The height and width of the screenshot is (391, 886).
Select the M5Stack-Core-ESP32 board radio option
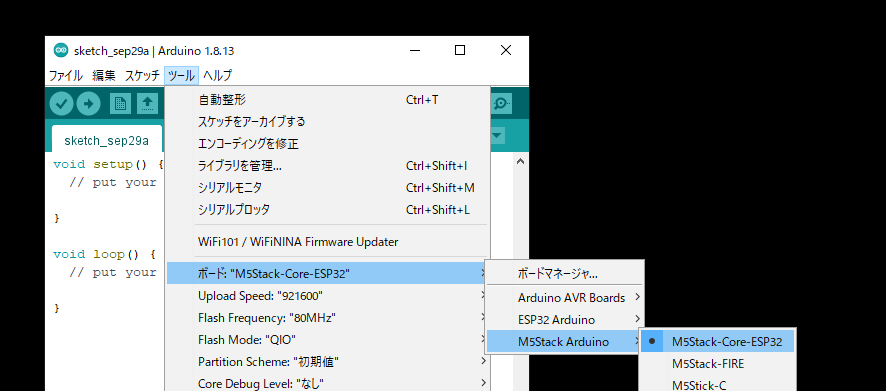click(x=718, y=342)
